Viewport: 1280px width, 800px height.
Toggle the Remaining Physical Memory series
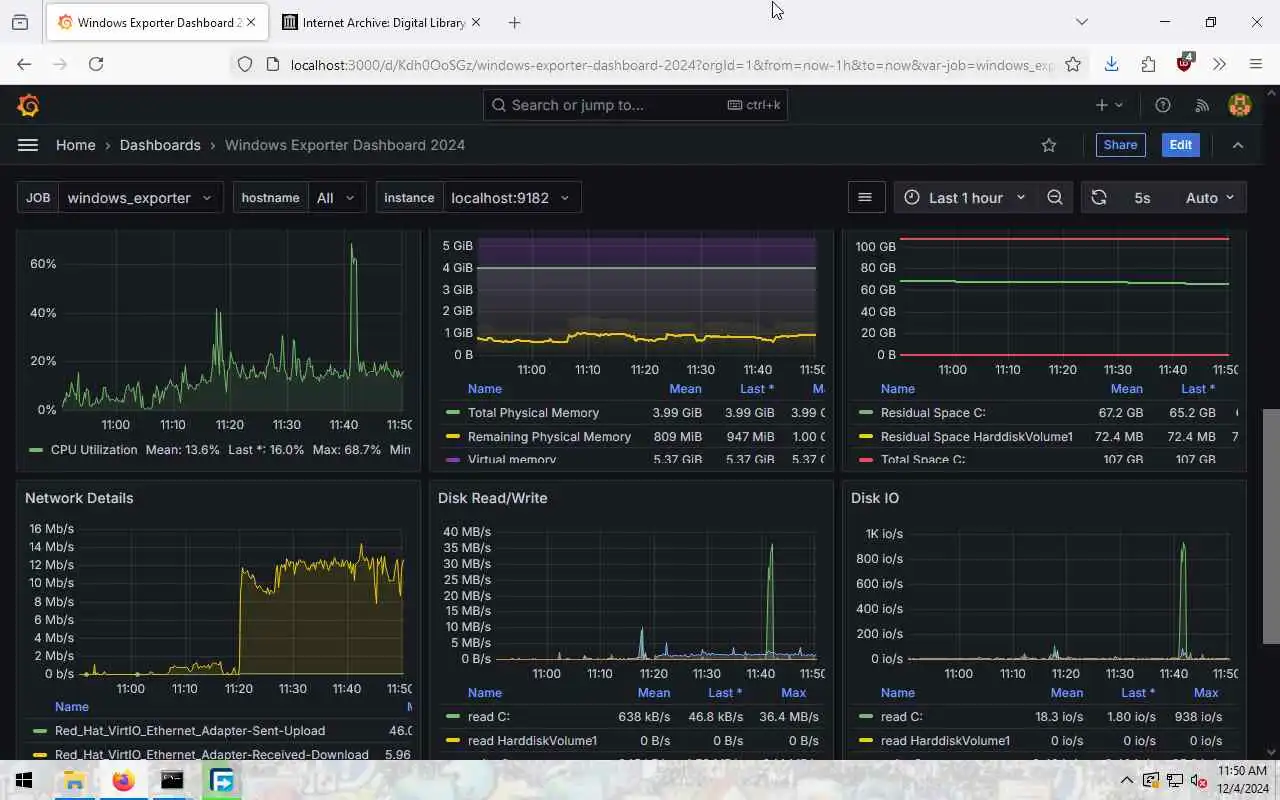coord(549,437)
